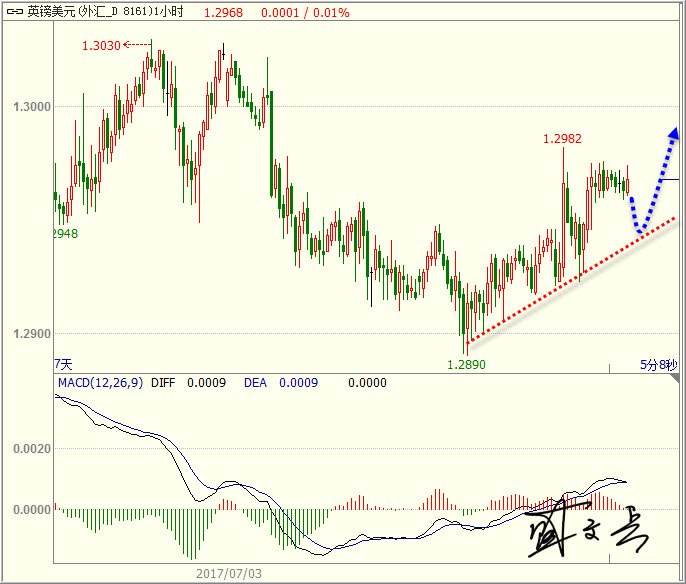Select the 1.3030 high price marker

coord(101,46)
